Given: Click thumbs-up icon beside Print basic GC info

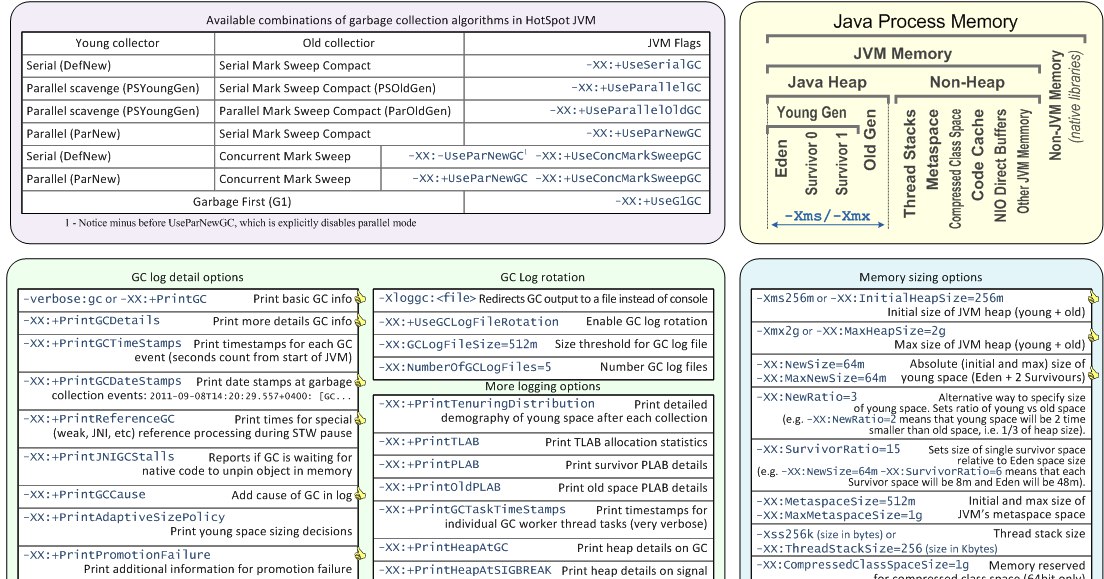Looking at the screenshot, I should tap(360, 298).
